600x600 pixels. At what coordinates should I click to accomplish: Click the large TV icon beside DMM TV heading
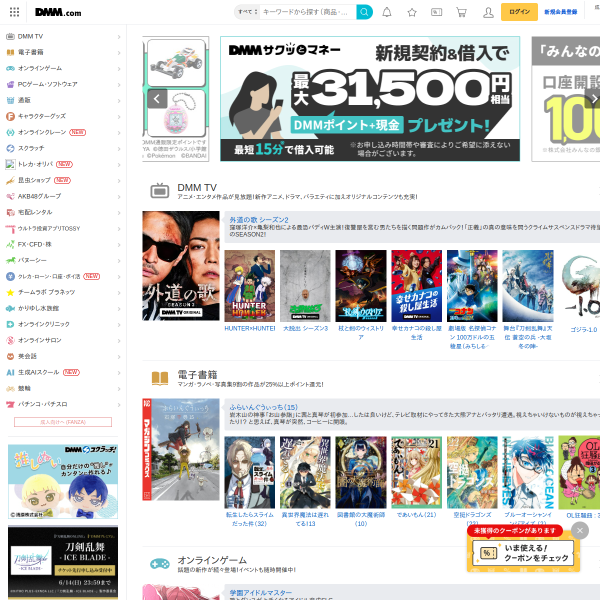[x=160, y=191]
